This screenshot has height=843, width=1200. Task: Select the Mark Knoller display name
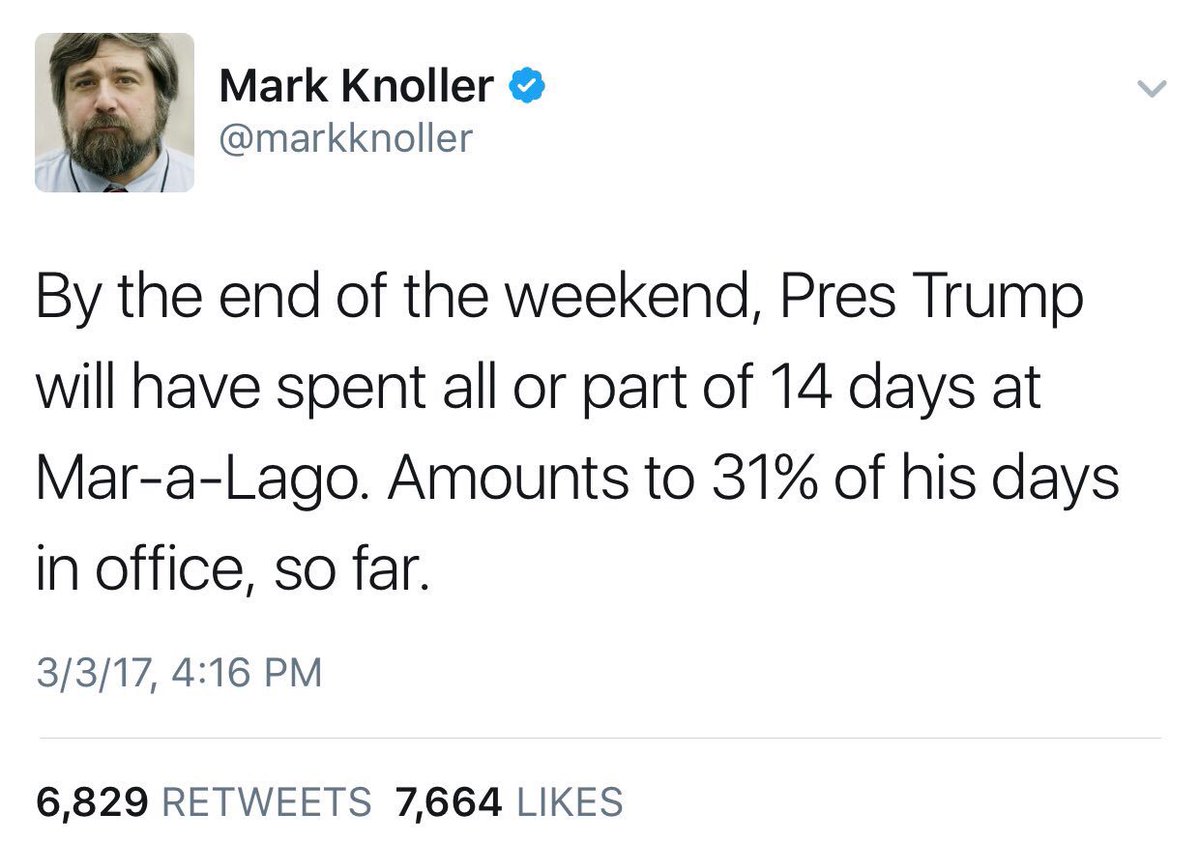[357, 88]
